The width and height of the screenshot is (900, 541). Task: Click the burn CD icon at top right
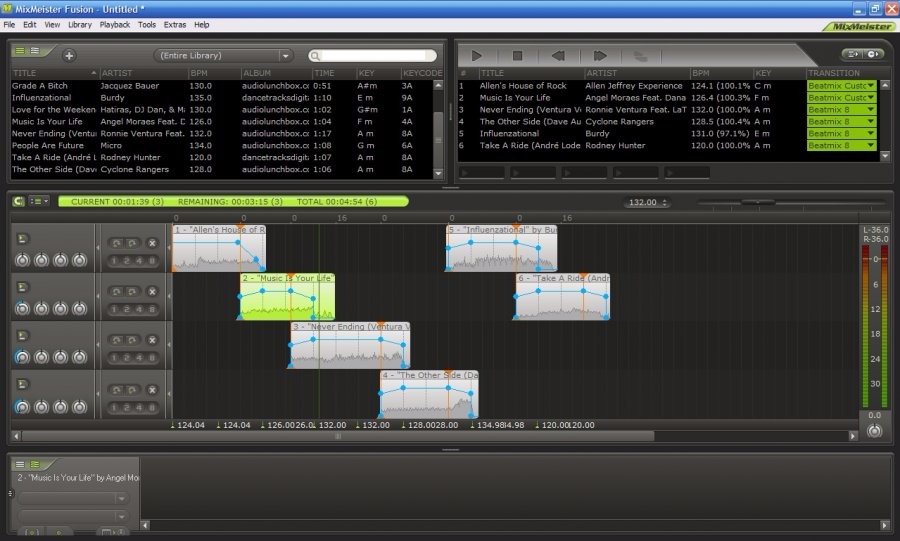click(873, 54)
